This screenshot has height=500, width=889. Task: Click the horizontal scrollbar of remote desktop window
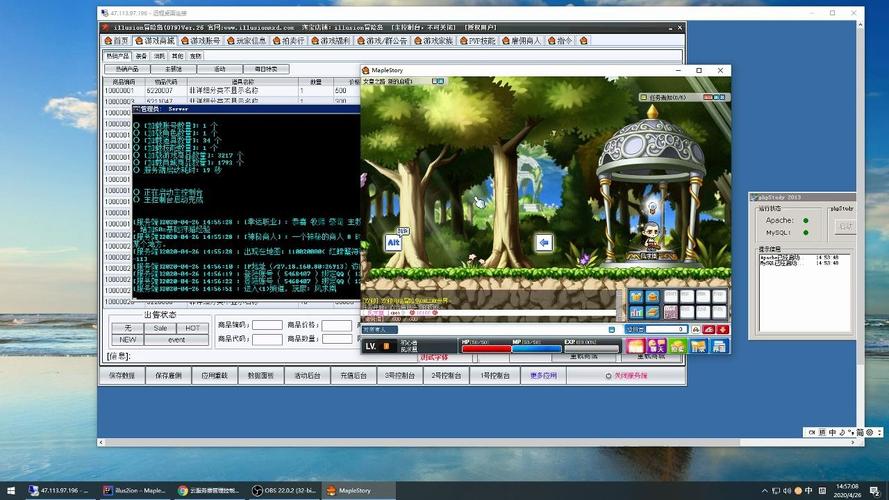point(422,442)
